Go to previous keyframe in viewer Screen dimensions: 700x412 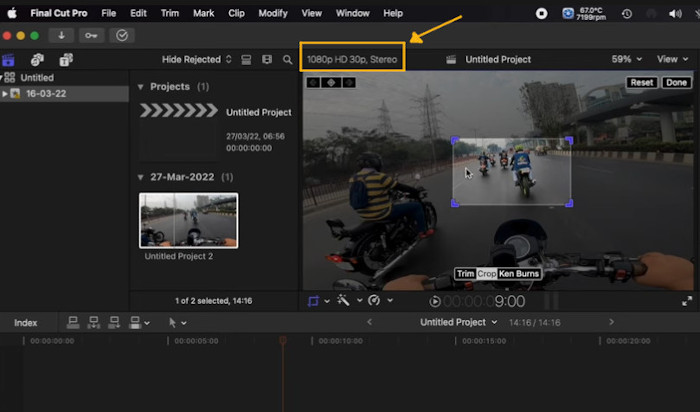click(x=313, y=83)
